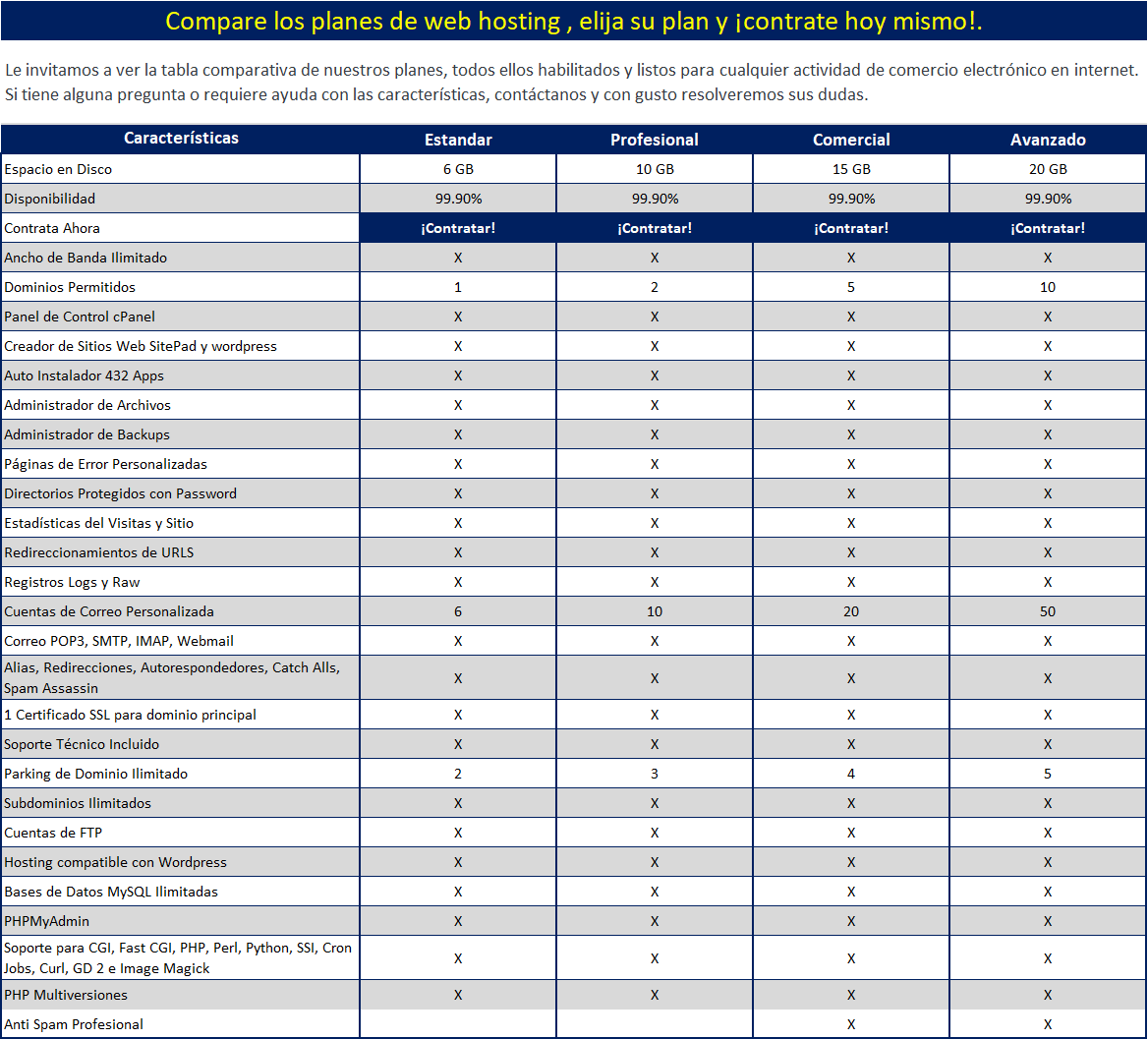Select 'Cuentas de Correo Personalizada' row label

point(109,611)
